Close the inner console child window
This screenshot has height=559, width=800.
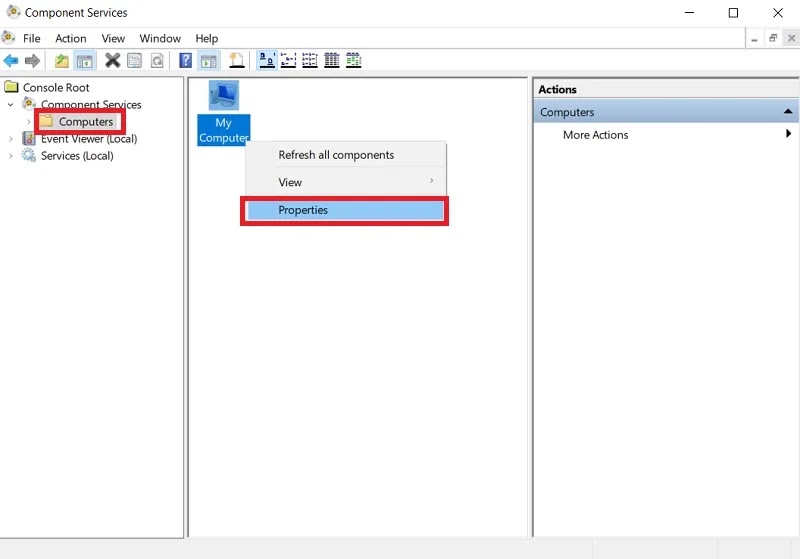(x=791, y=38)
